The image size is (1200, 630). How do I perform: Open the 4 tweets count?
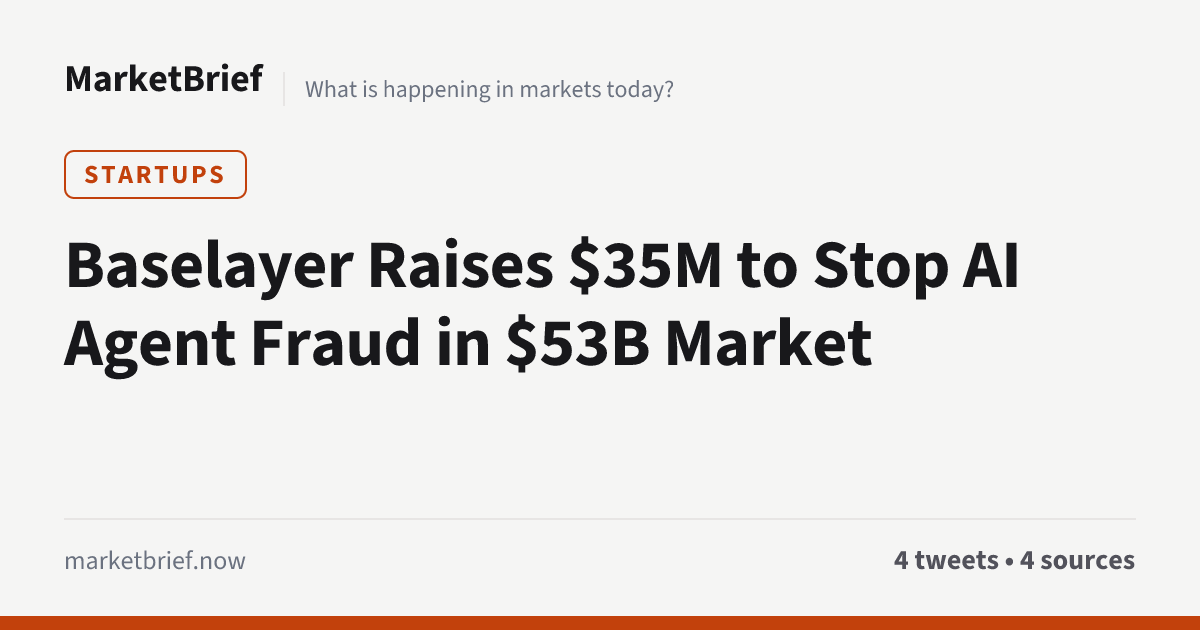[x=946, y=561]
